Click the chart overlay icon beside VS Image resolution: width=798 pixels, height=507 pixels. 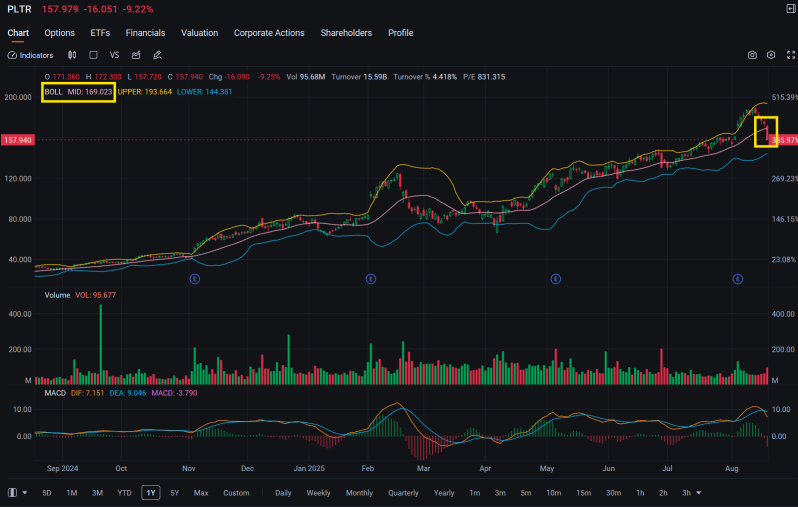tap(136, 55)
